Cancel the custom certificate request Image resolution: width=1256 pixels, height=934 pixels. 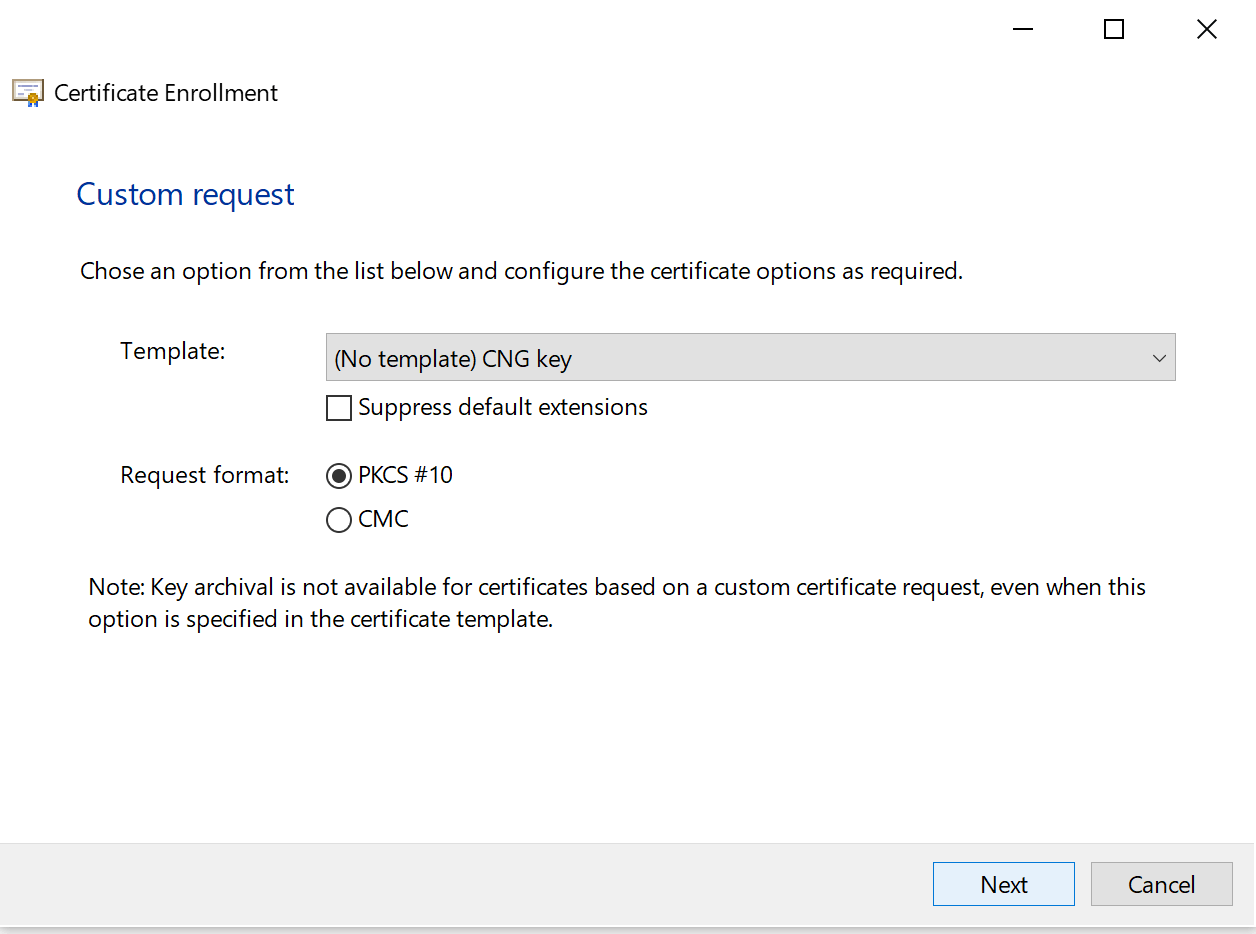tap(1161, 884)
